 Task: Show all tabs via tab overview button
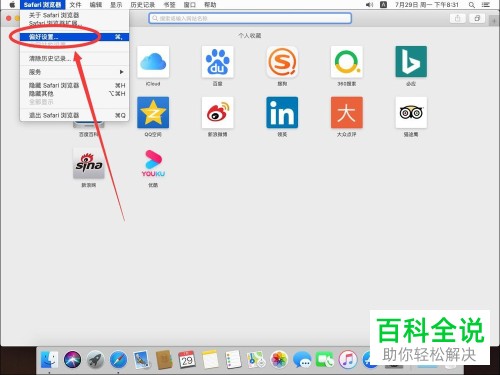[477, 18]
